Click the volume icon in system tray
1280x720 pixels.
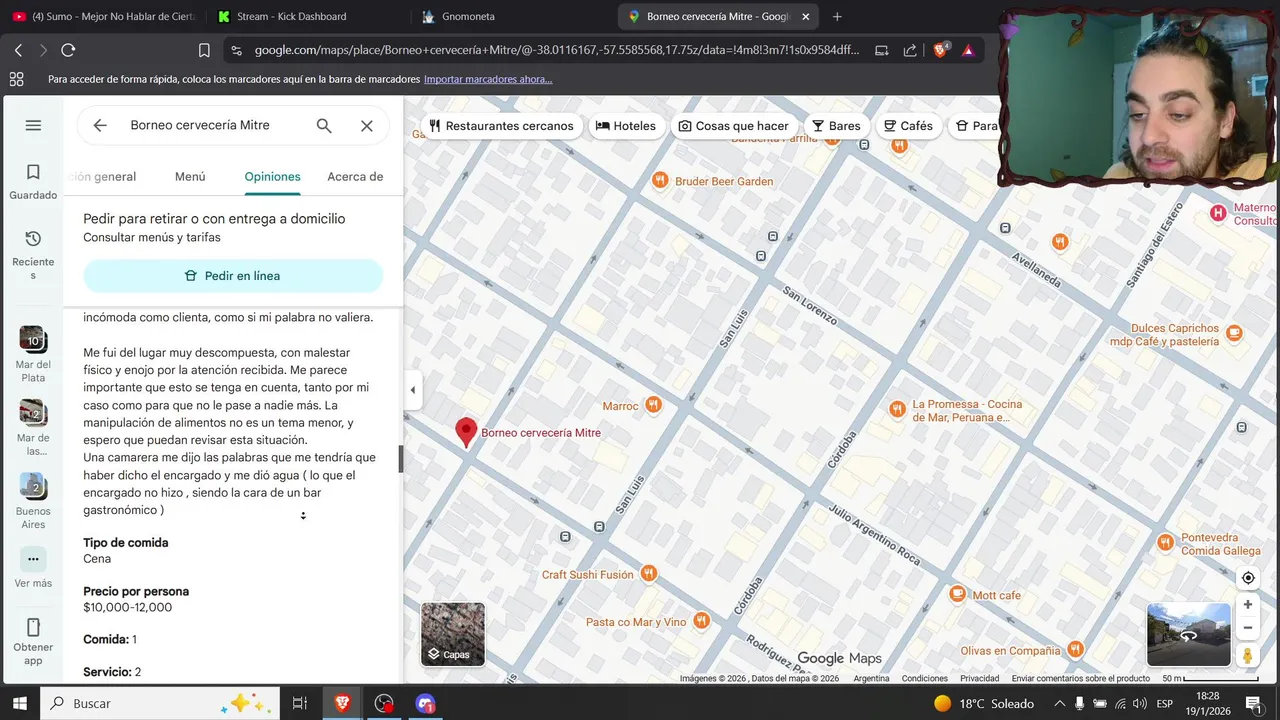point(1139,704)
